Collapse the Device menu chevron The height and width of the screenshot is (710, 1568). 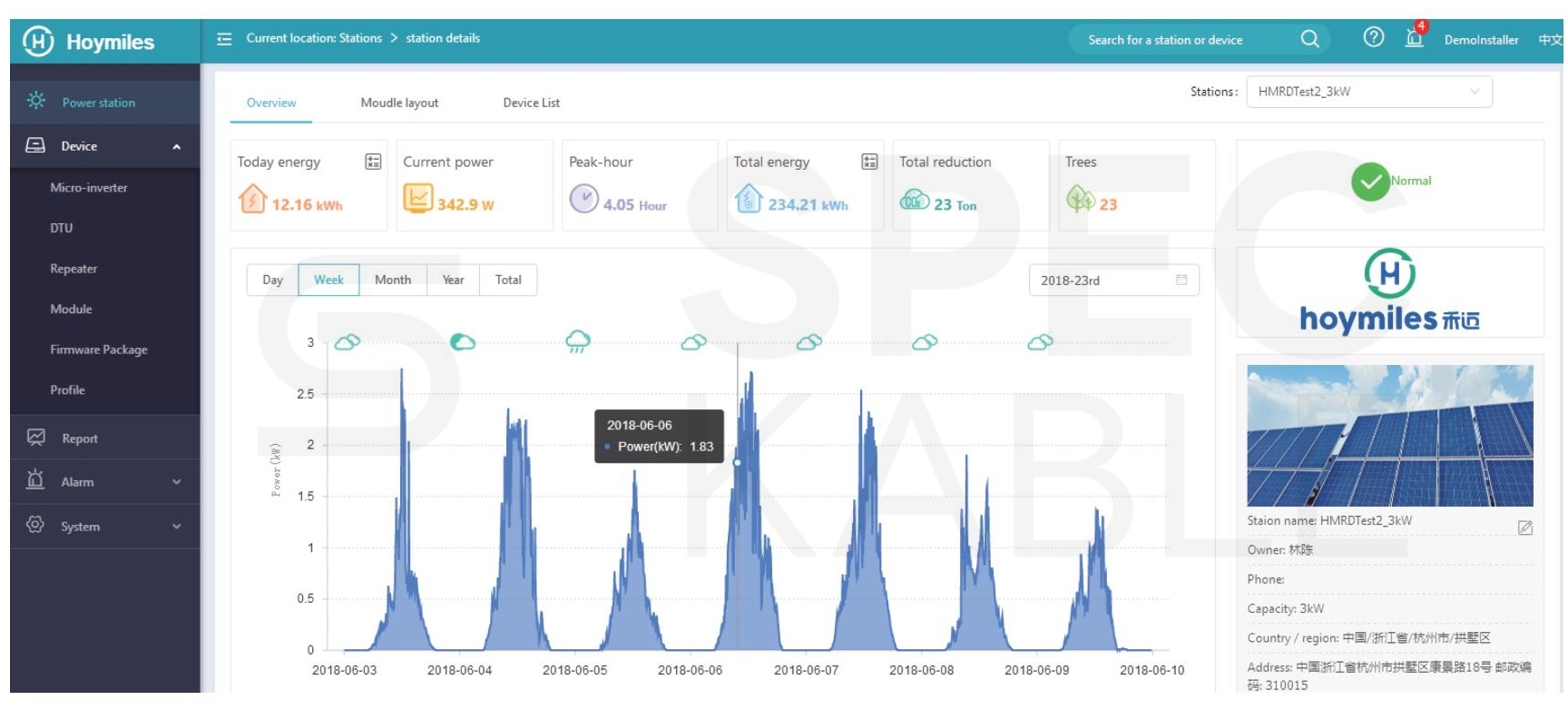[x=177, y=147]
